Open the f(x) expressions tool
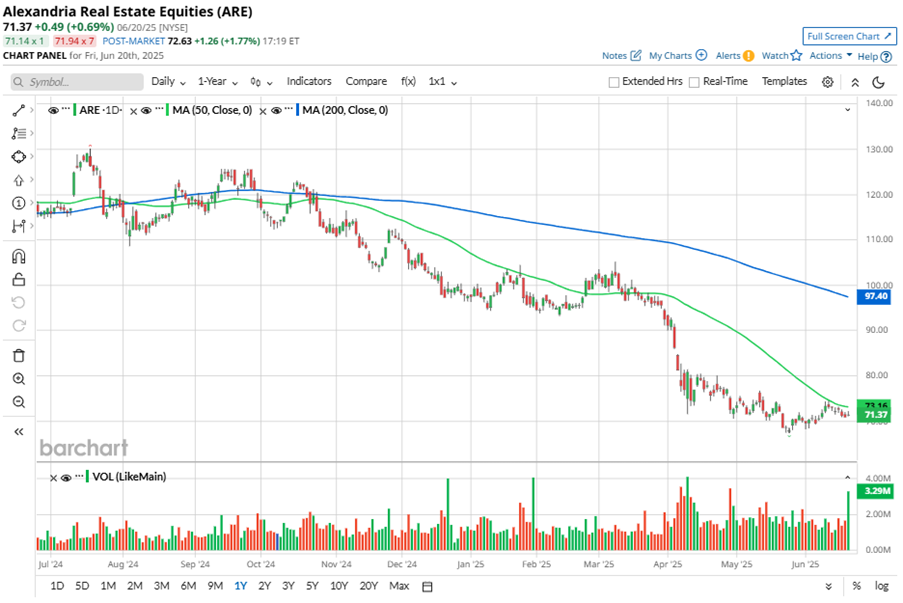The width and height of the screenshot is (903, 603). click(408, 82)
